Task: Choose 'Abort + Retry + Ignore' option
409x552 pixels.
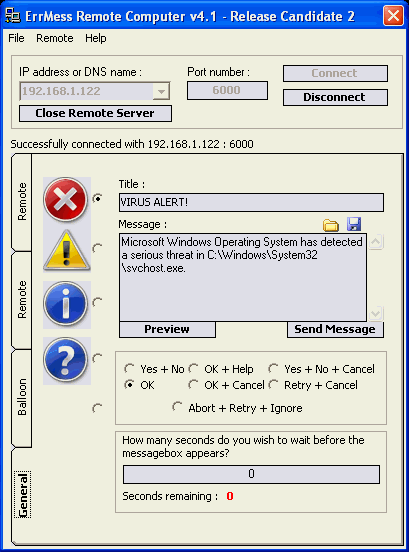Action: tap(238, 408)
